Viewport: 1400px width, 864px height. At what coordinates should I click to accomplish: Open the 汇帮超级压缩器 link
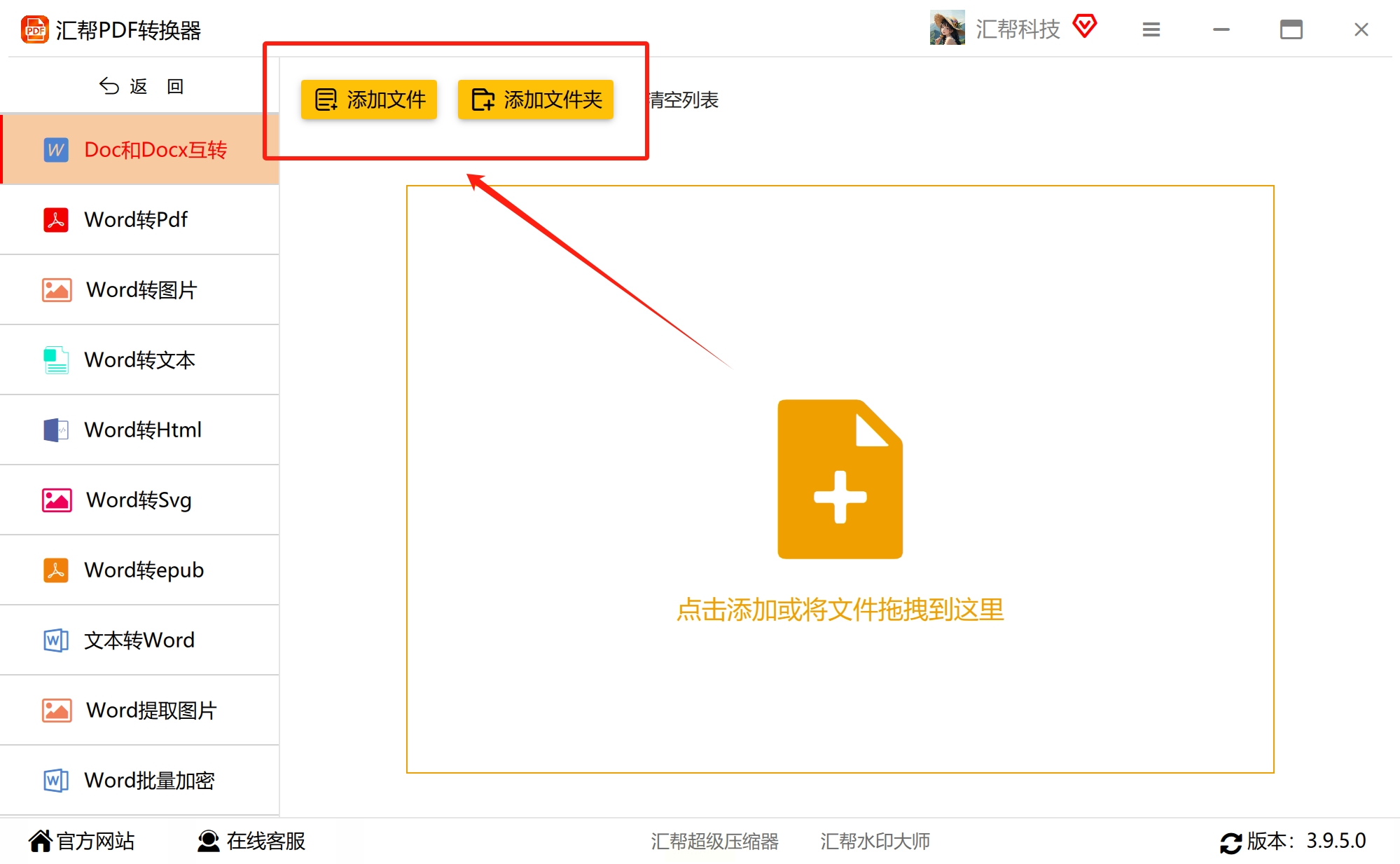pyautogui.click(x=714, y=841)
